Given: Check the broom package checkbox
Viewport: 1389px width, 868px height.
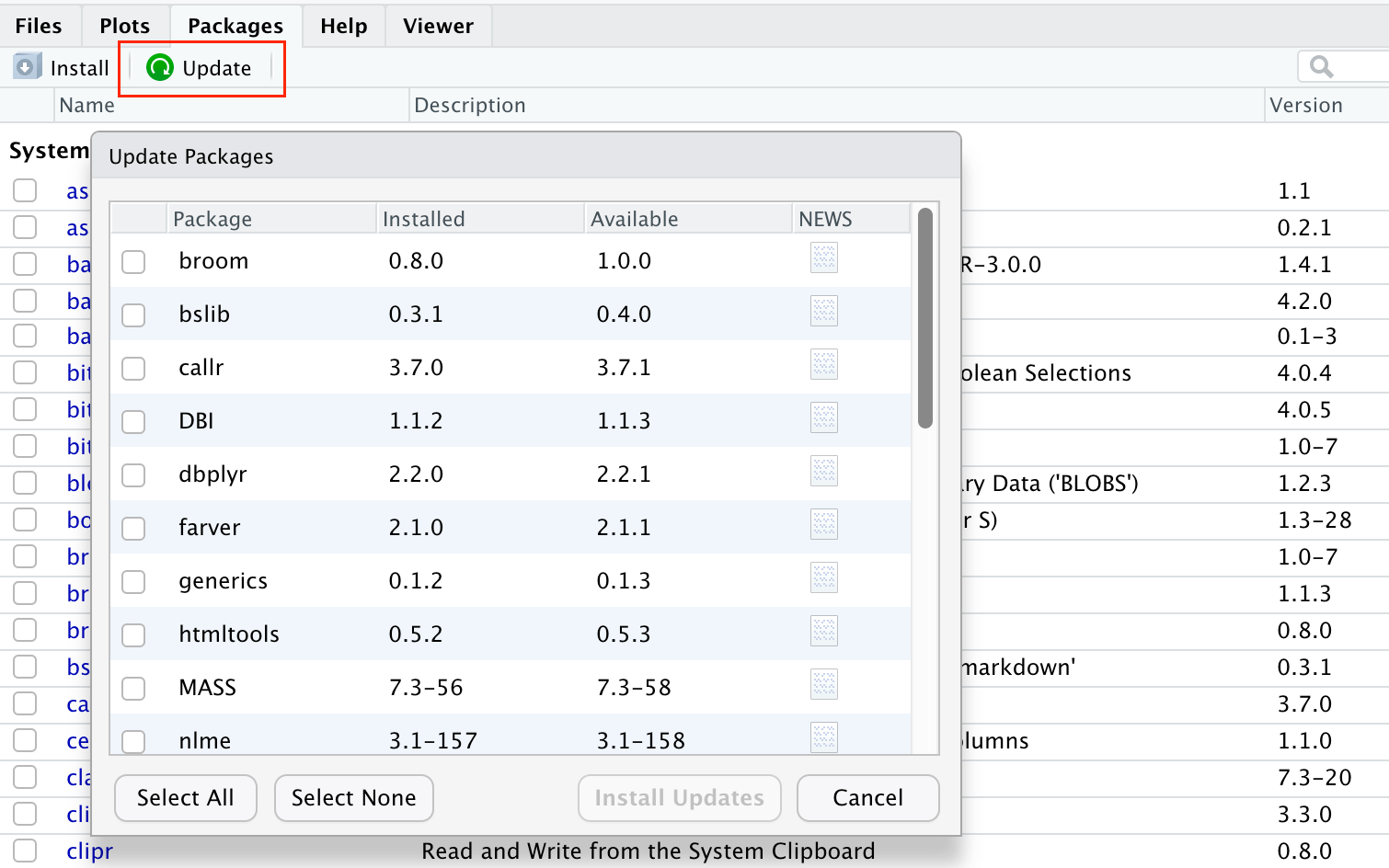Looking at the screenshot, I should [133, 262].
